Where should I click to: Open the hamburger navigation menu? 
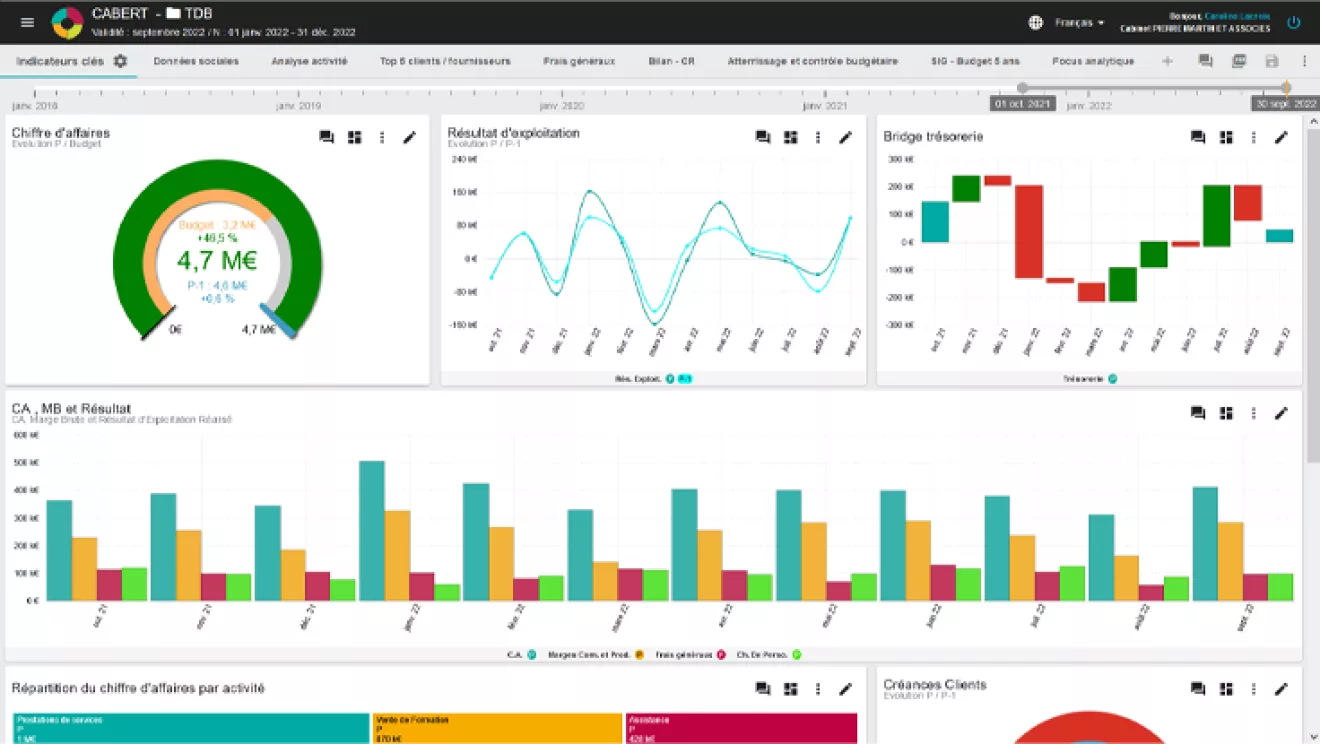27,22
